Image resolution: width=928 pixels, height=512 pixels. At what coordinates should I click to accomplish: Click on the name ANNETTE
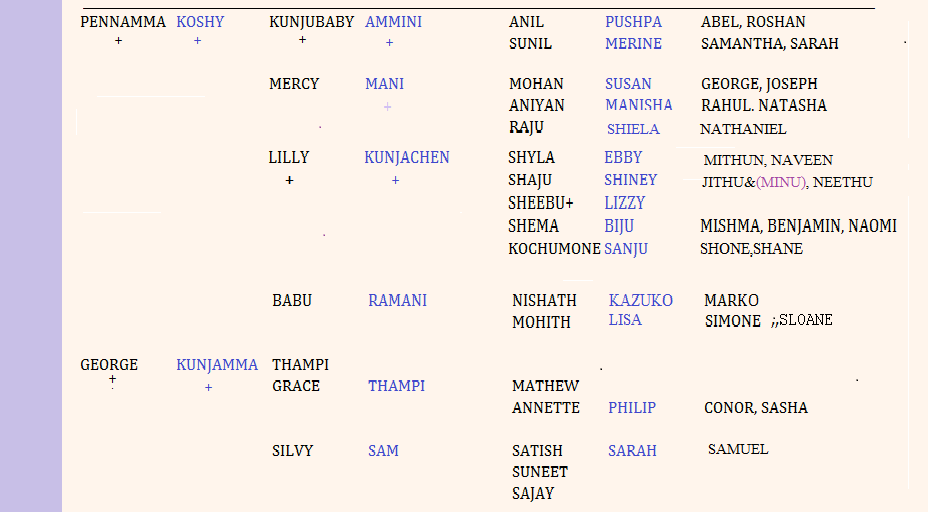point(546,408)
